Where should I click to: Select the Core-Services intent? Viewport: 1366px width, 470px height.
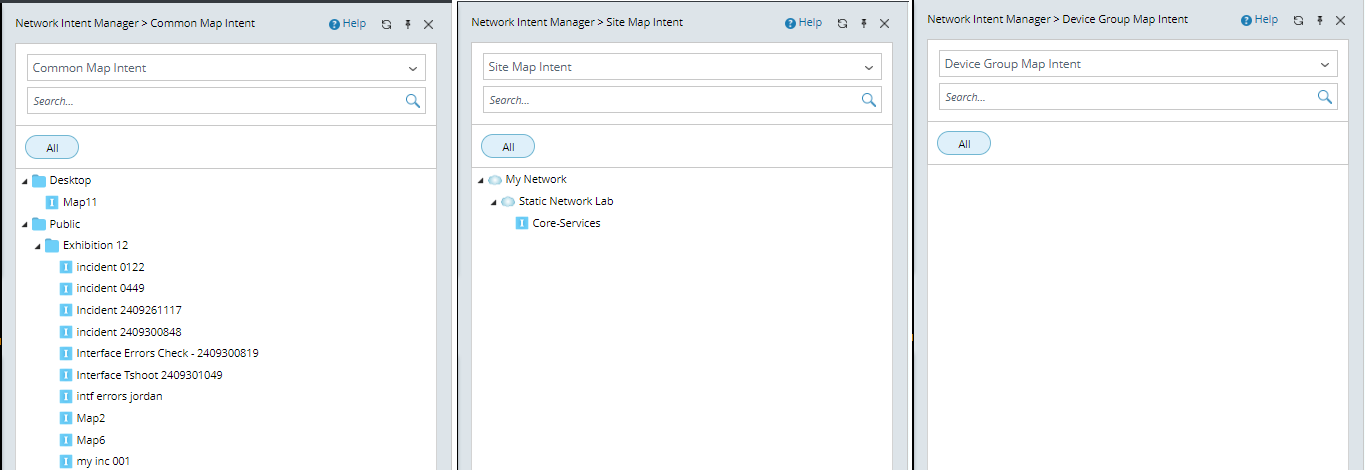(x=566, y=223)
